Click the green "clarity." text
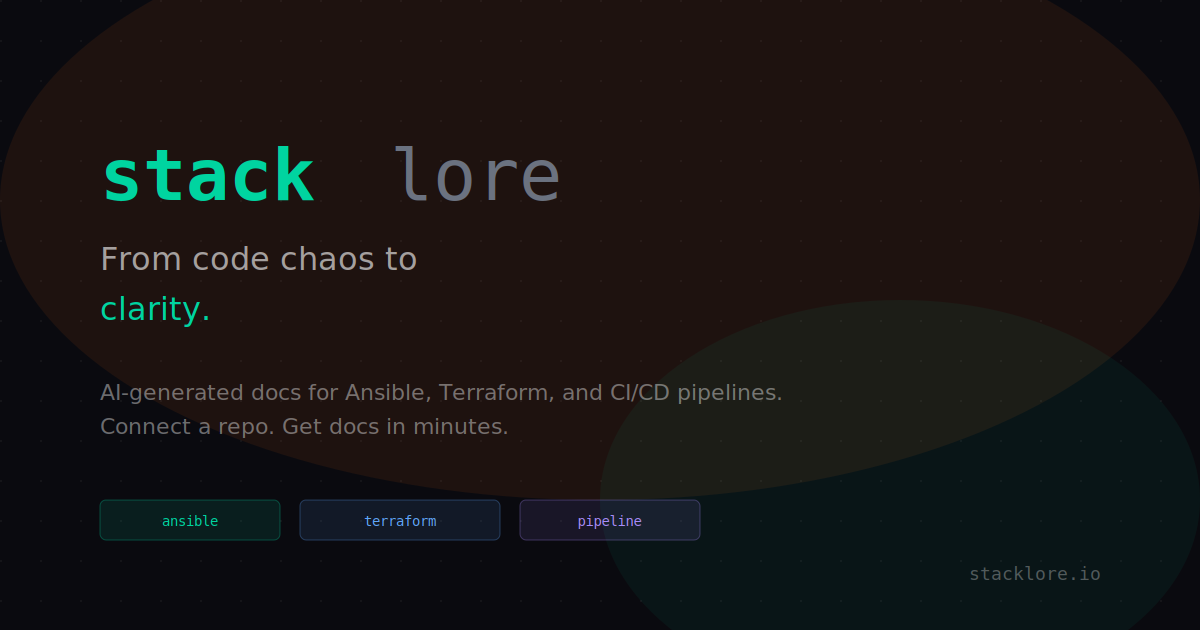This screenshot has width=1200, height=630. [x=155, y=310]
